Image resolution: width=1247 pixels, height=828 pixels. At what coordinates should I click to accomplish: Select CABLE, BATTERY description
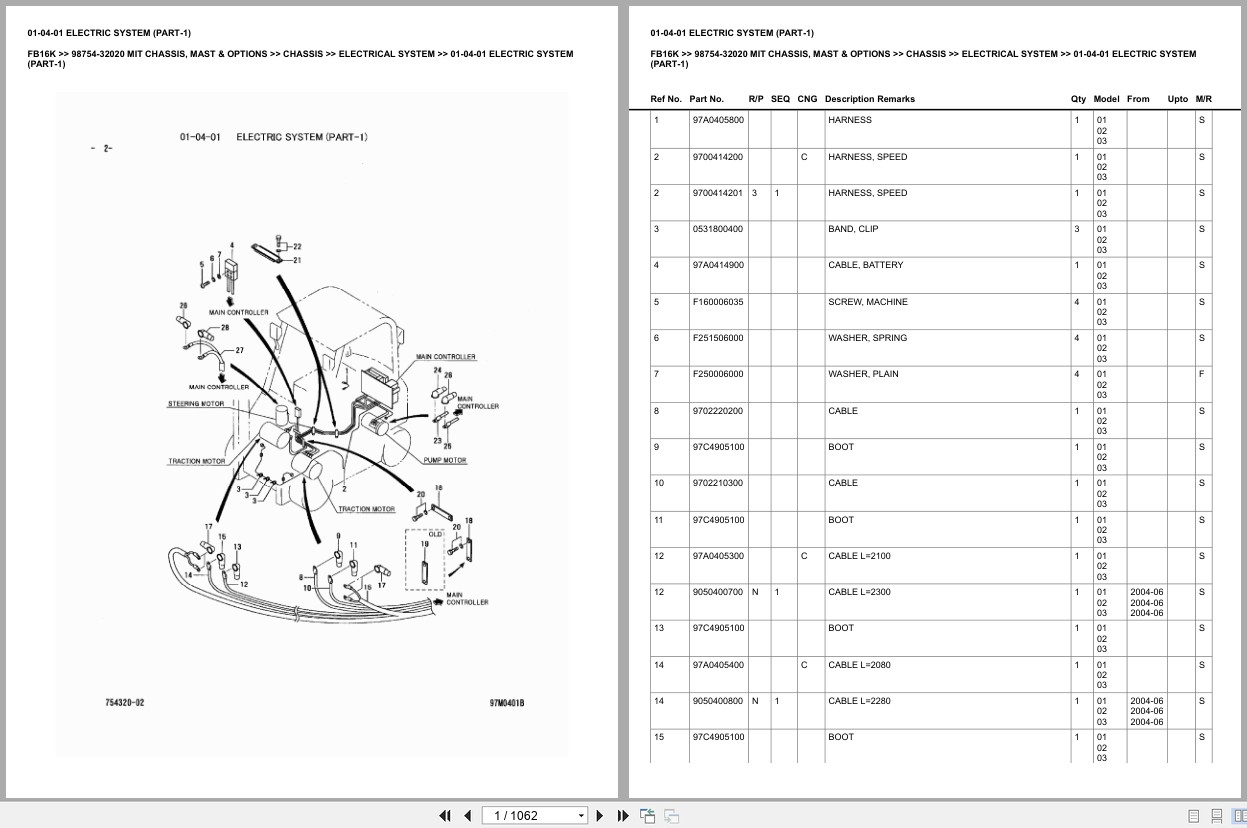point(865,265)
